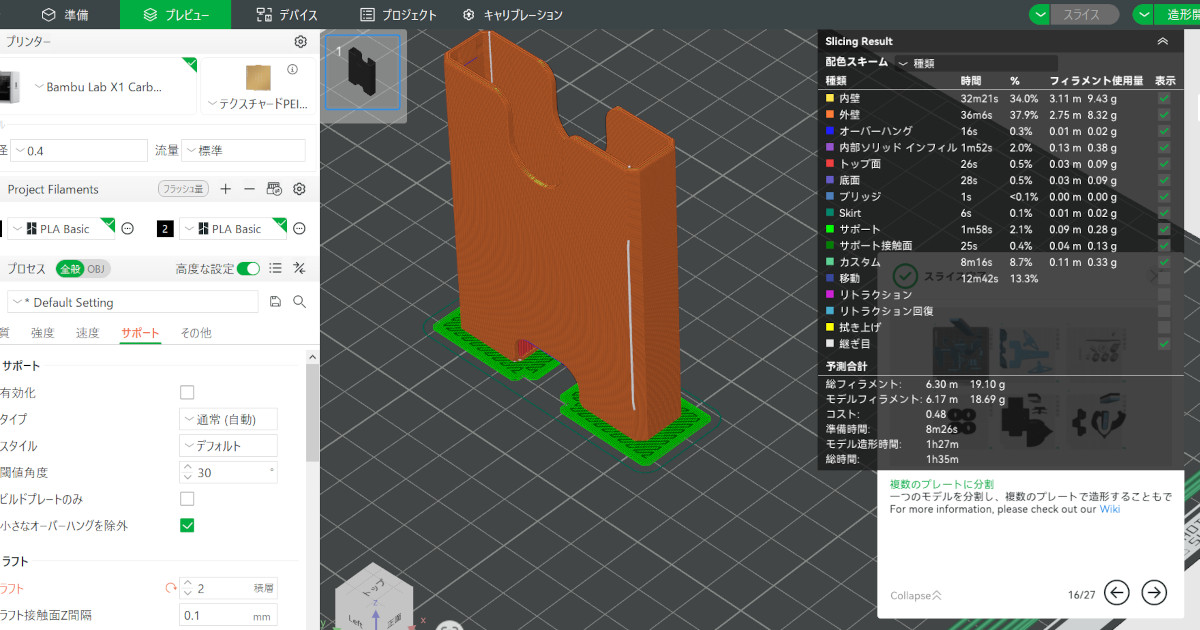Viewport: 1200px width, 630px height.
Task: Open the support style デフォルト dropdown
Action: tap(228, 446)
